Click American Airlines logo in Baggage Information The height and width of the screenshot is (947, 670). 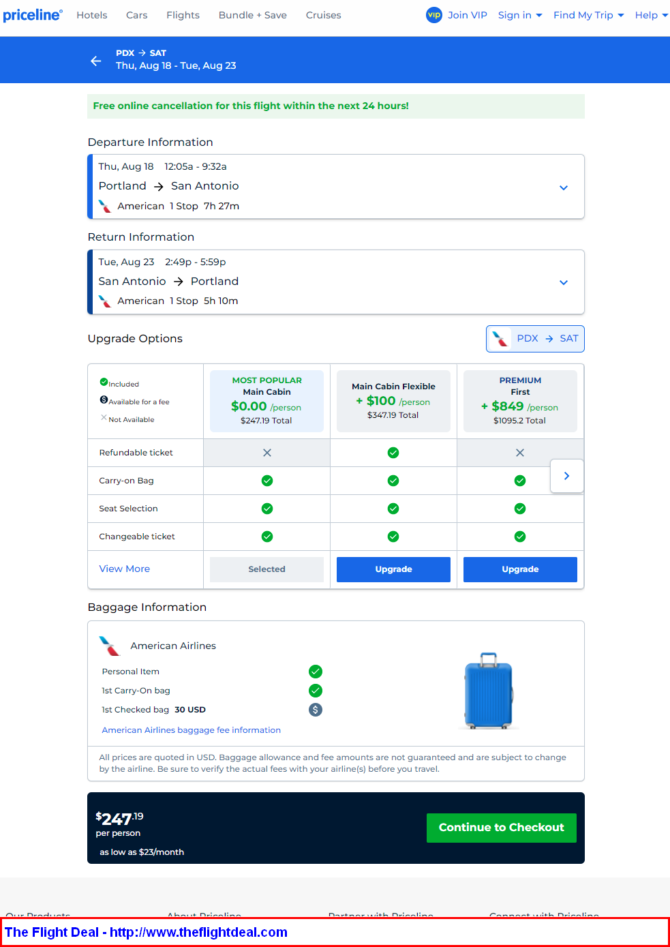[x=110, y=646]
